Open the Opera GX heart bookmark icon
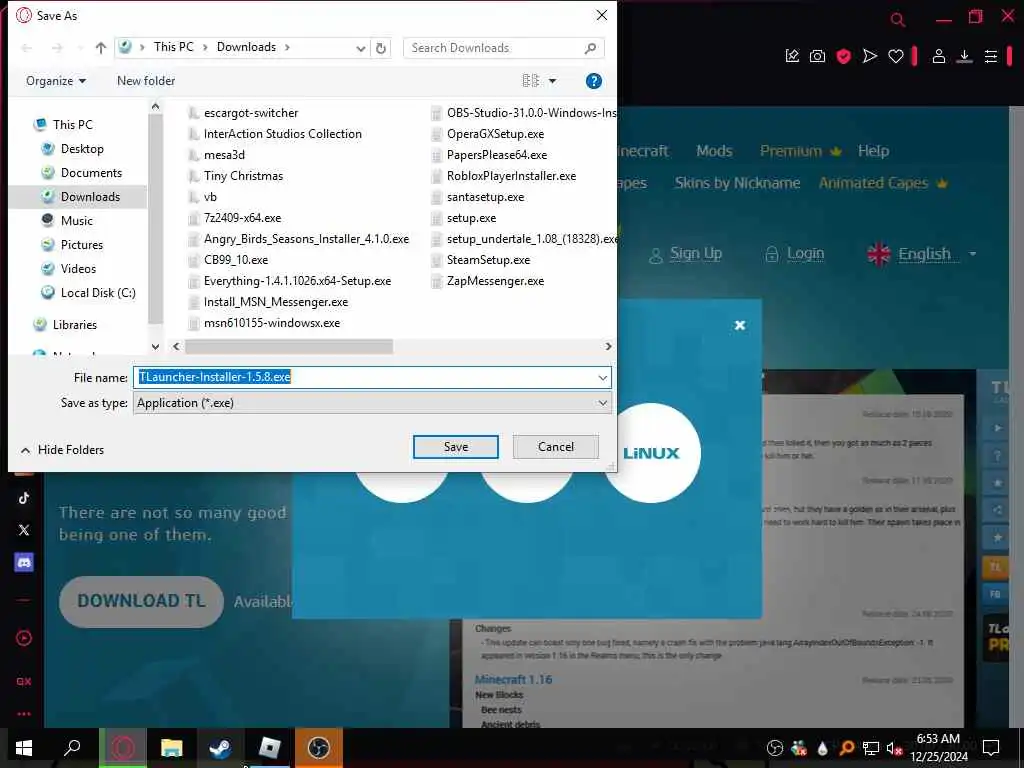The width and height of the screenshot is (1024, 768). pyautogui.click(x=895, y=57)
